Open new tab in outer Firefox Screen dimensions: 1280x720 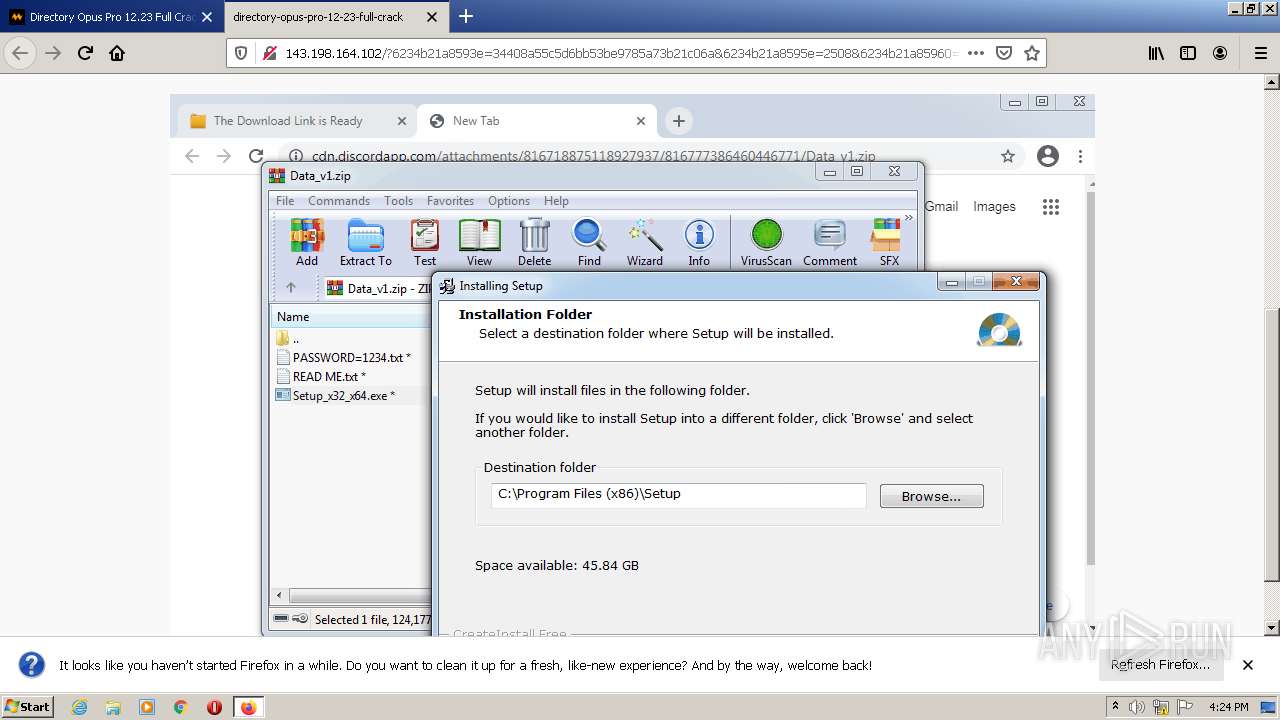pyautogui.click(x=466, y=16)
